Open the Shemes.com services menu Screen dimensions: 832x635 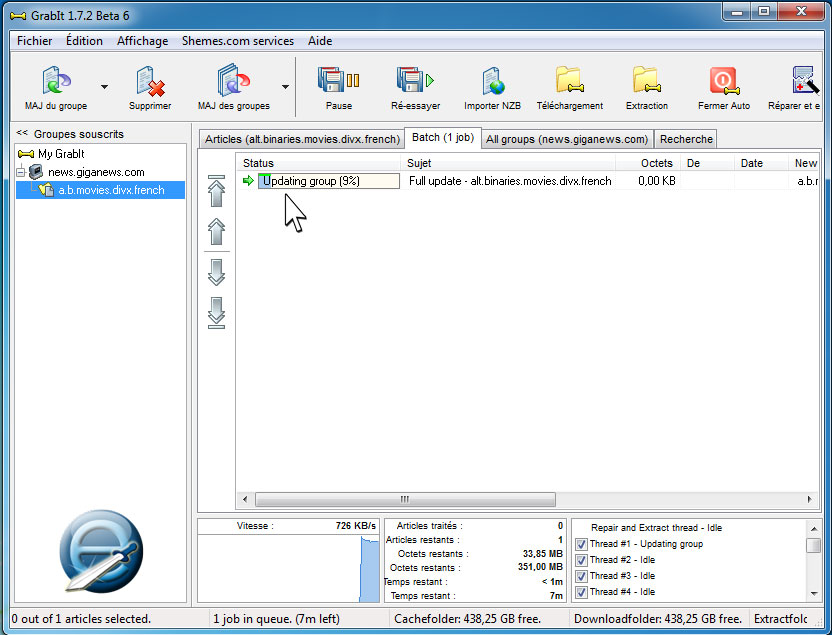click(x=238, y=41)
